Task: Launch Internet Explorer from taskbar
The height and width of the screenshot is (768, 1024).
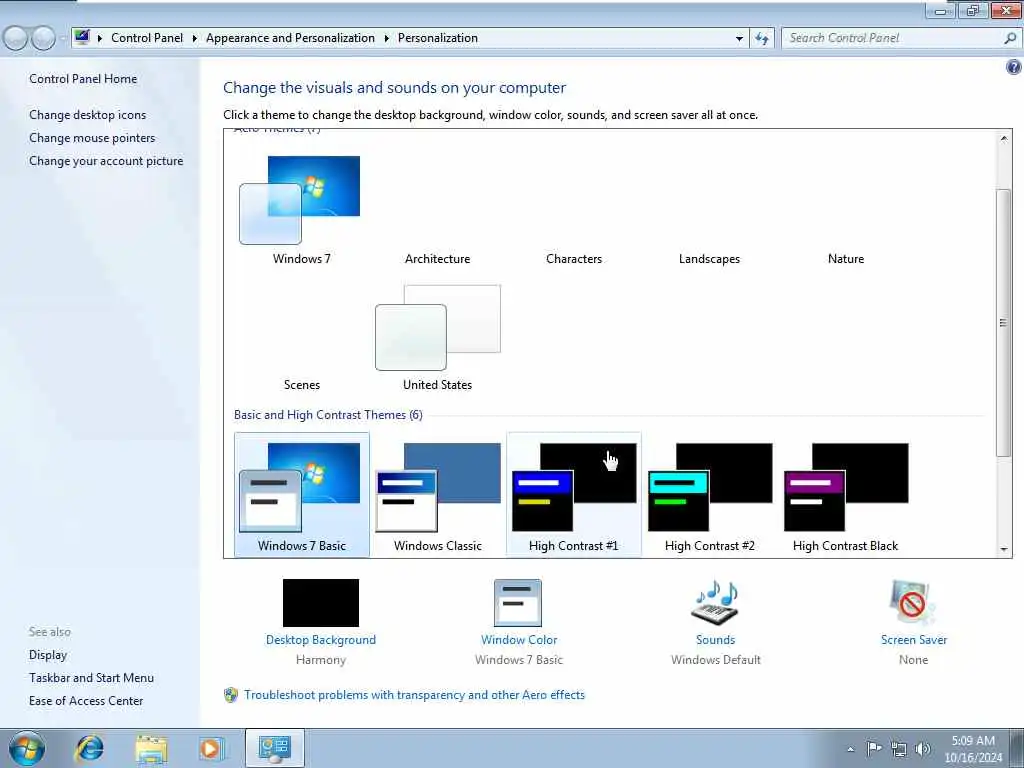Action: tap(89, 748)
